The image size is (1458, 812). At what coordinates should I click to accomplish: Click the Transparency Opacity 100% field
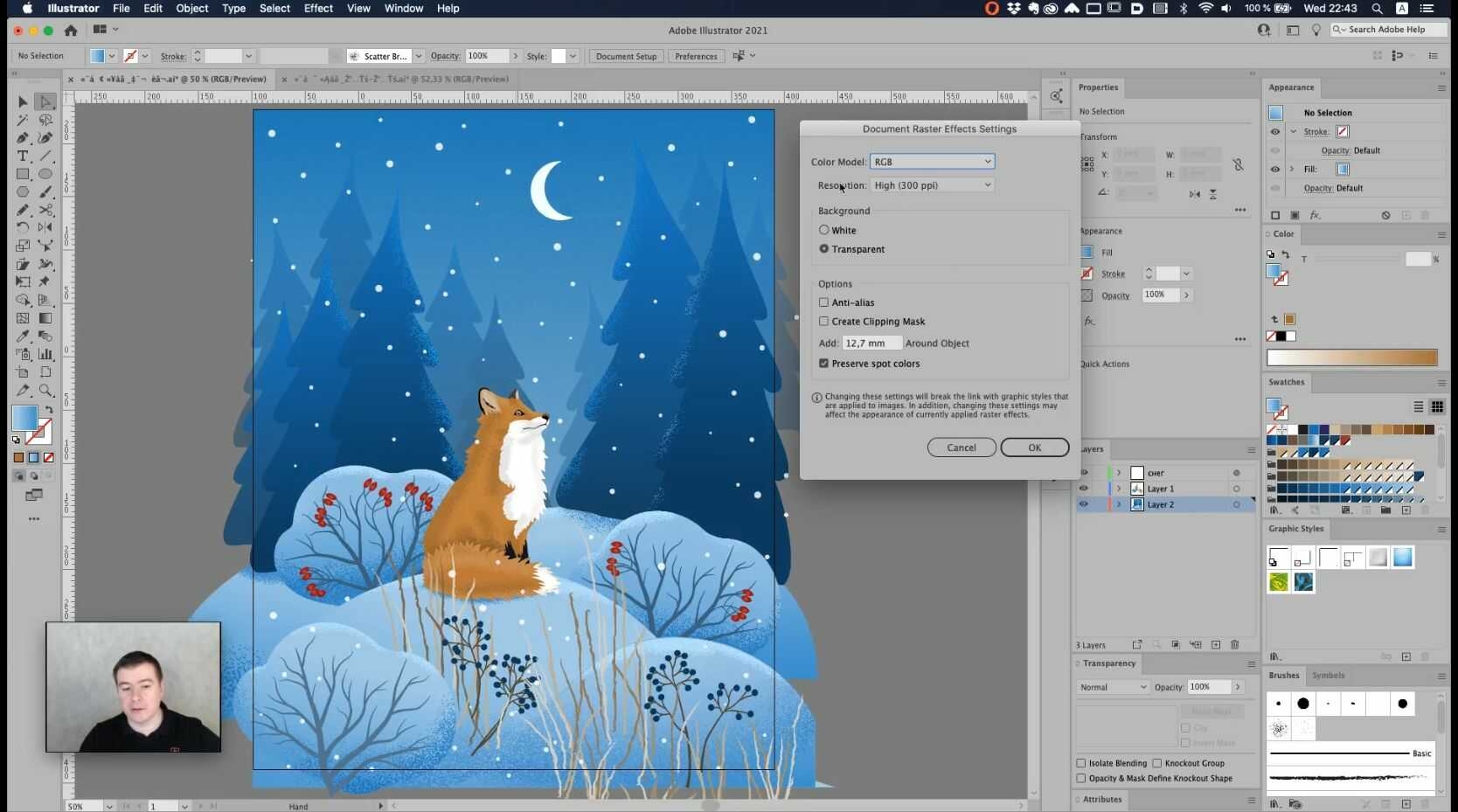tap(1210, 687)
